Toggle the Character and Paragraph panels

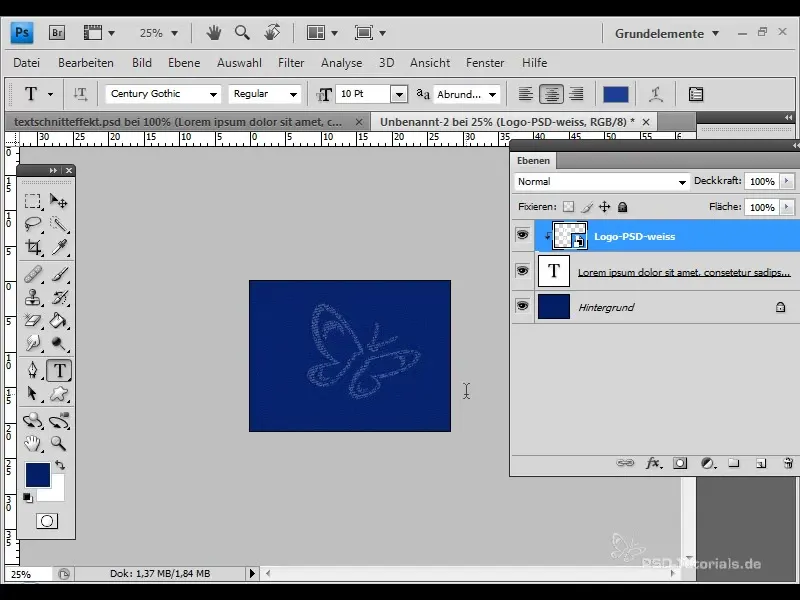tap(695, 94)
